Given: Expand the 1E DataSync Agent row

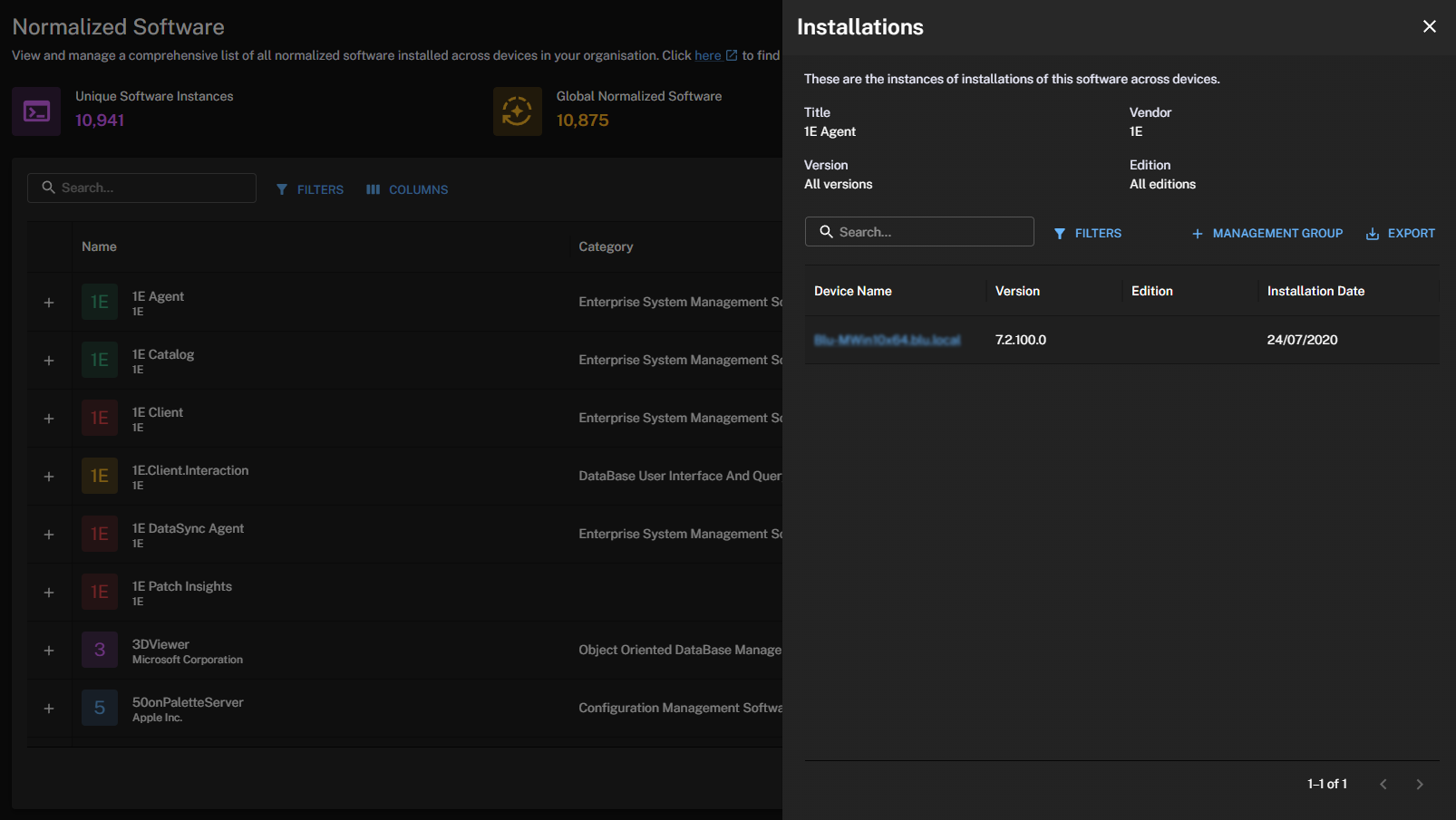Looking at the screenshot, I should click(x=49, y=535).
